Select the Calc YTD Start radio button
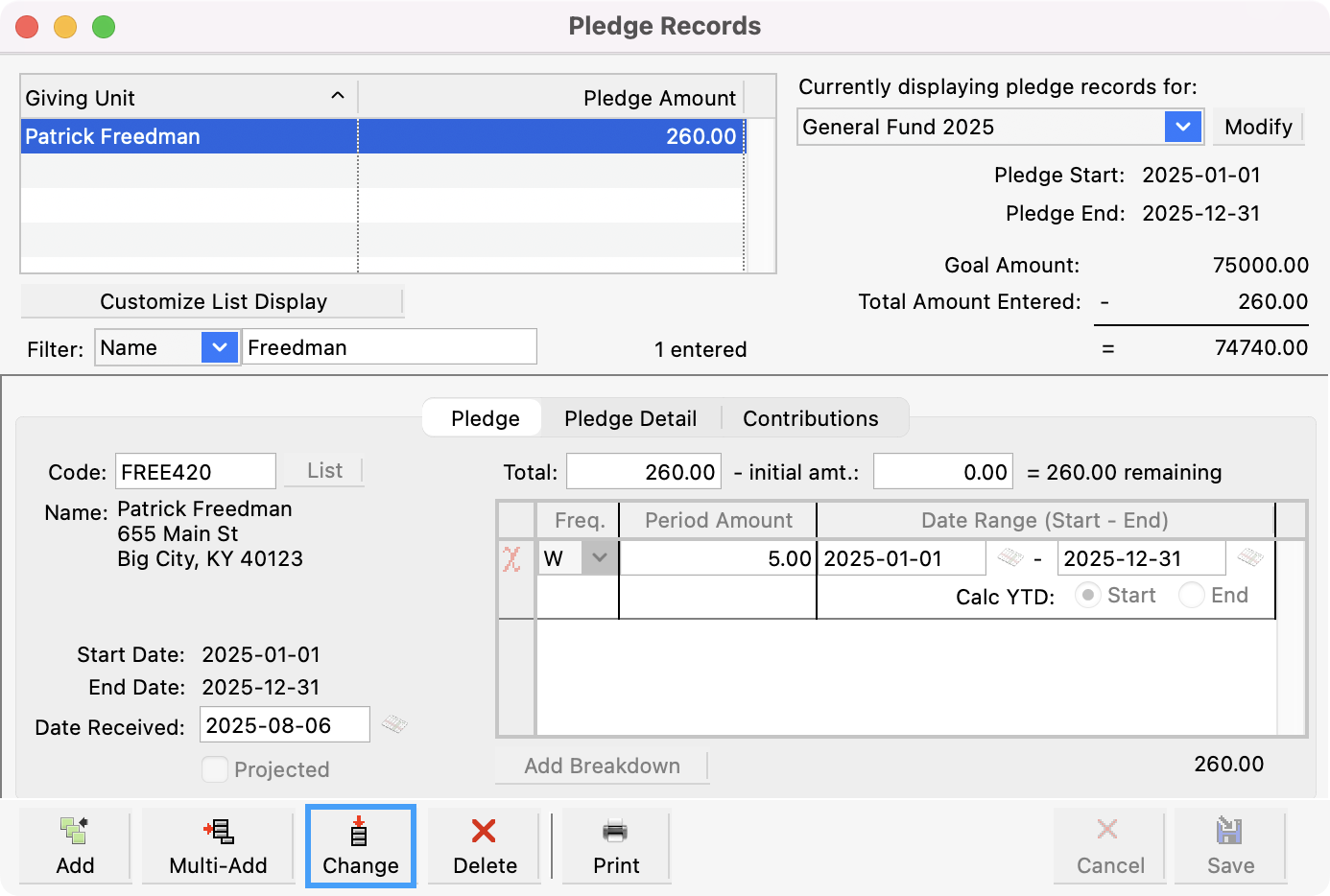 coord(1088,595)
